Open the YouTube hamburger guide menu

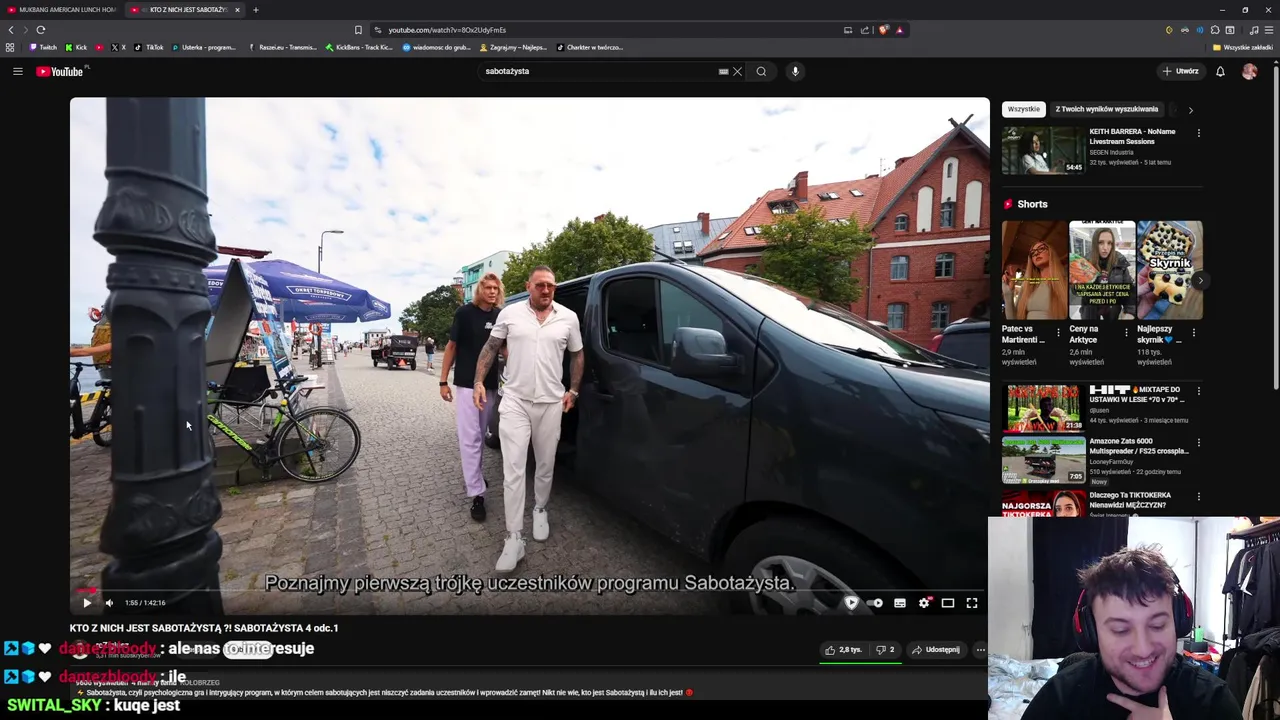17,71
